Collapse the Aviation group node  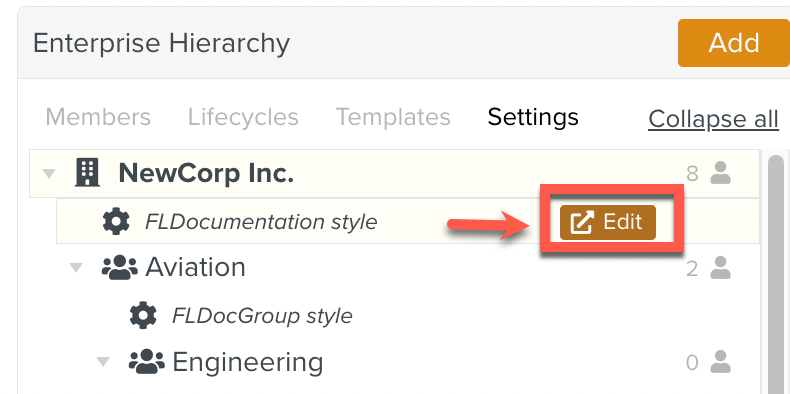[x=76, y=268]
